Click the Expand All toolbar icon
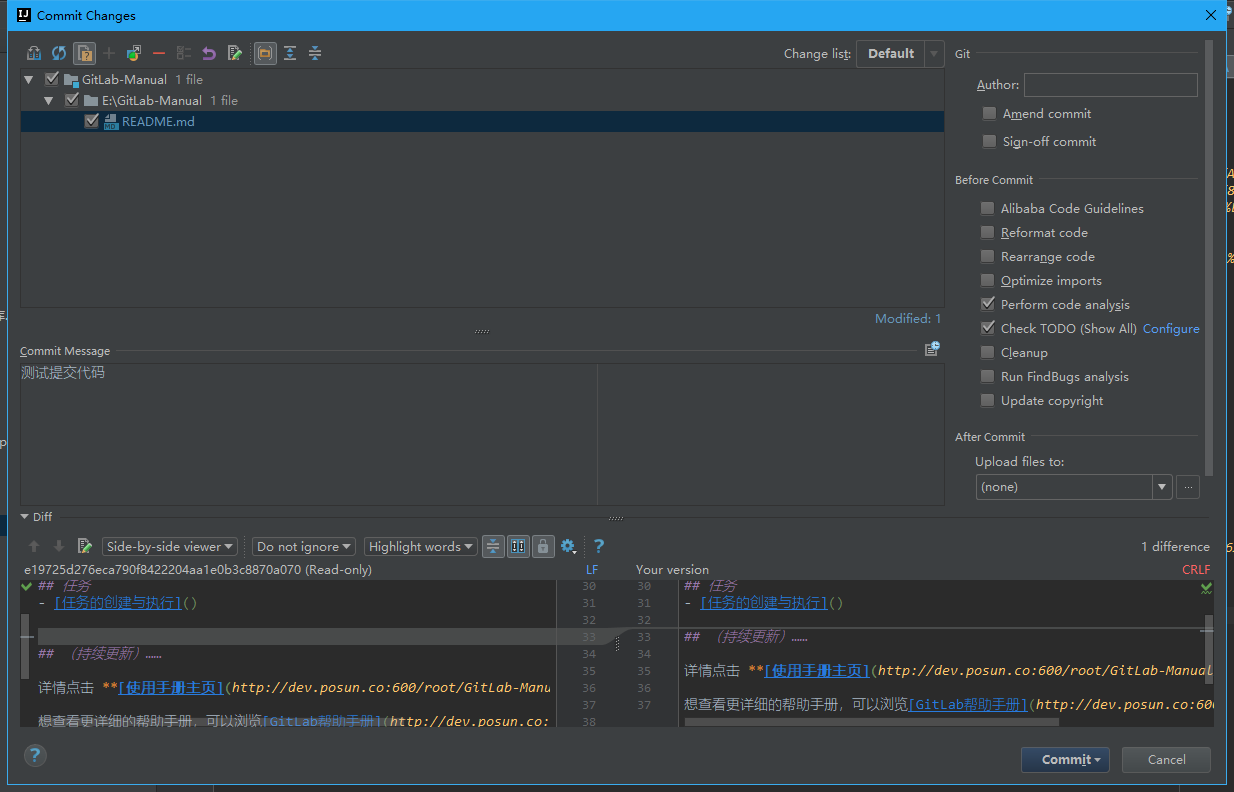This screenshot has width=1234, height=792. click(x=290, y=54)
